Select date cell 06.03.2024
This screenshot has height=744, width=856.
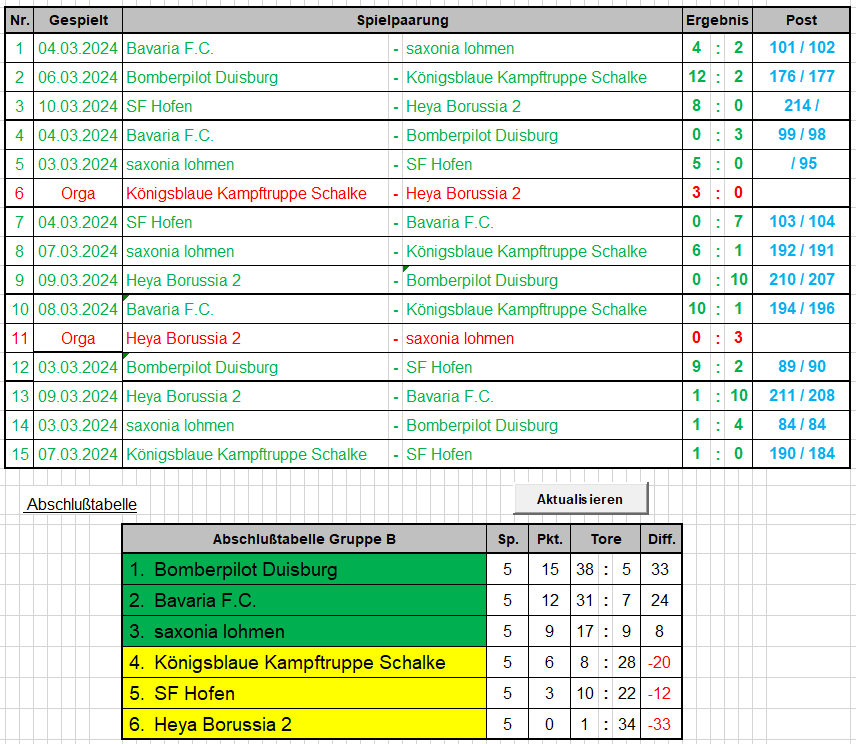pyautogui.click(x=78, y=77)
